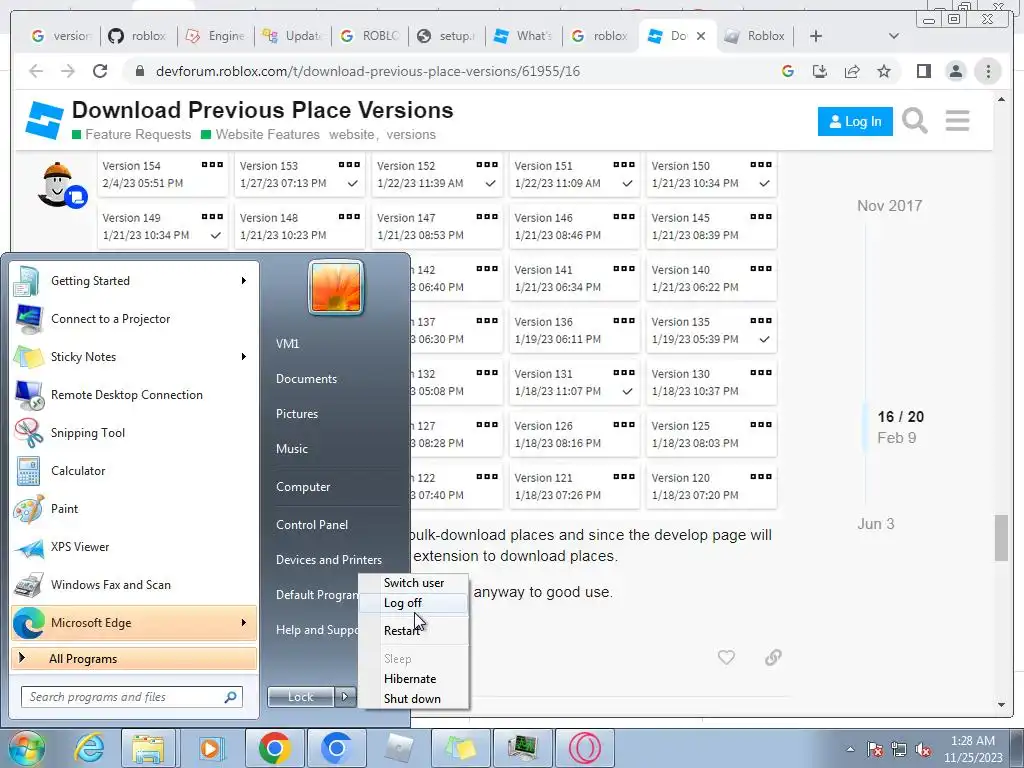Image resolution: width=1024 pixels, height=768 pixels.
Task: Click the blue Log In button
Action: 855,121
